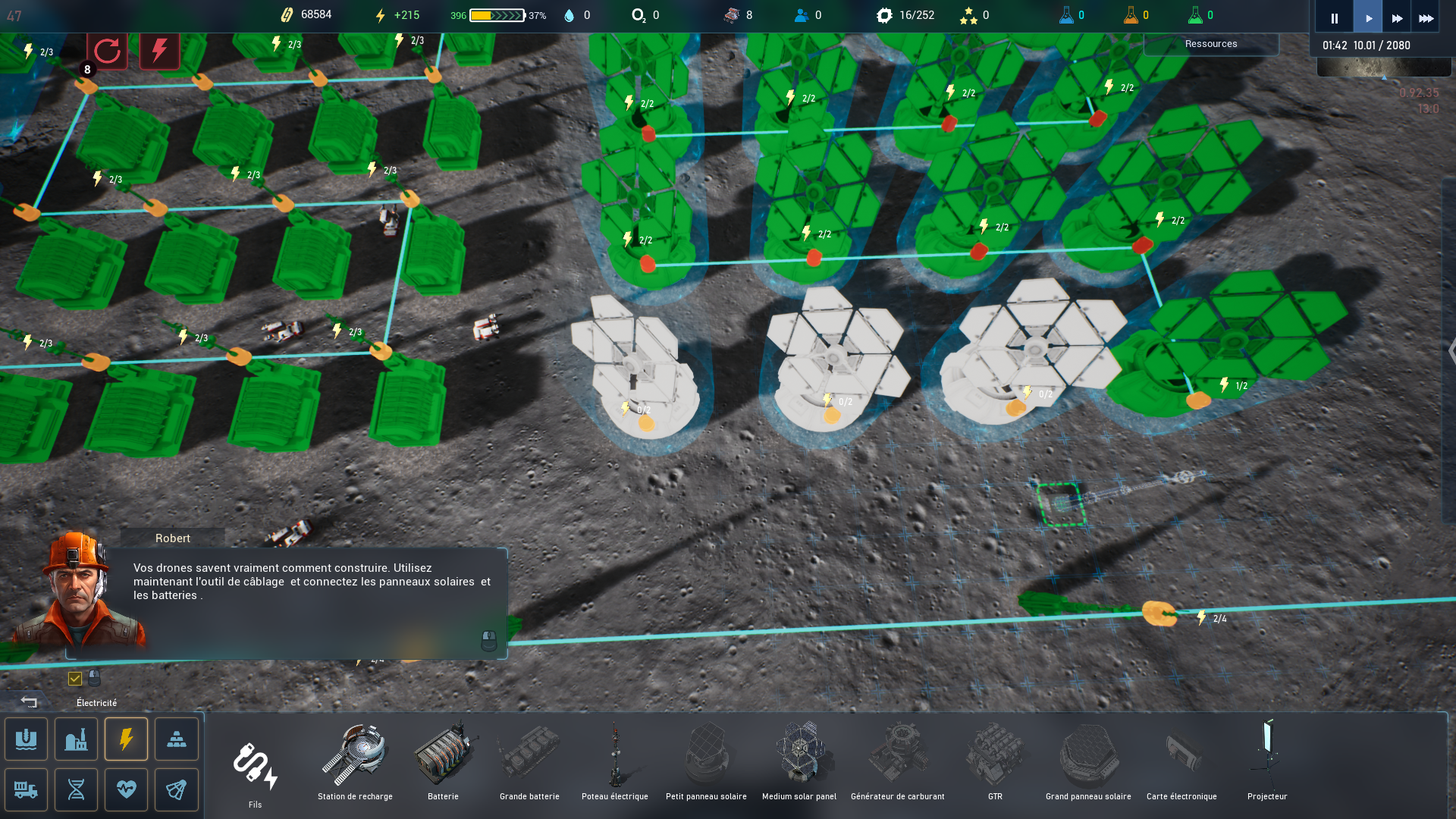Advance Robert's dialogue via mouse icon
Screen dimensions: 1456x819
pos(489,641)
